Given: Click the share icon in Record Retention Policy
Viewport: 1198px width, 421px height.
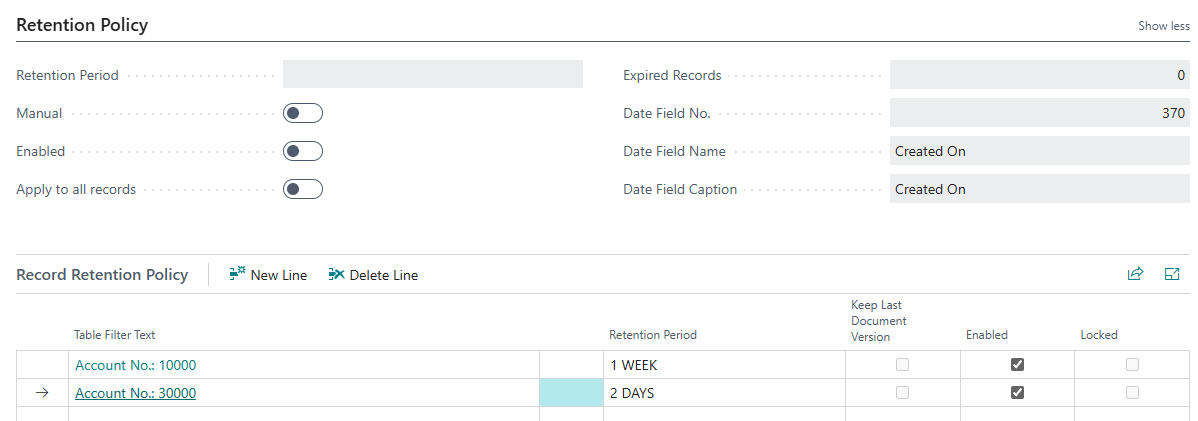Looking at the screenshot, I should pos(1135,274).
